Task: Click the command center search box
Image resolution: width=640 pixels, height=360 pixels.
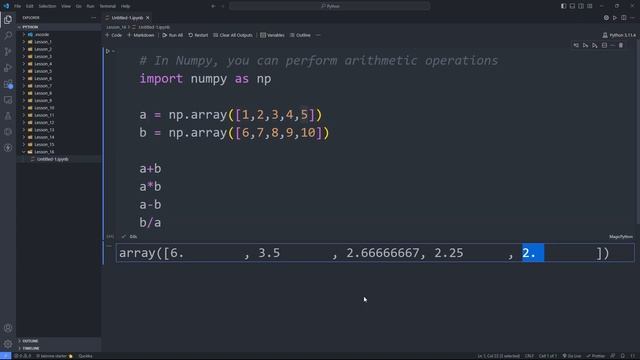Action: tap(329, 6)
